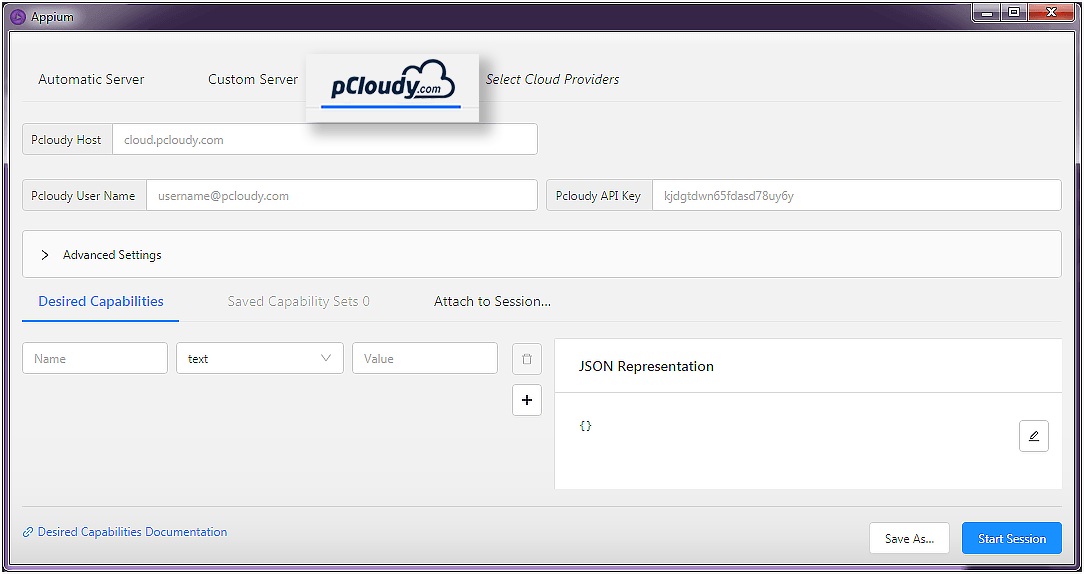The image size is (1084, 574).
Task: Switch to Attach to Session tab
Action: pos(492,302)
